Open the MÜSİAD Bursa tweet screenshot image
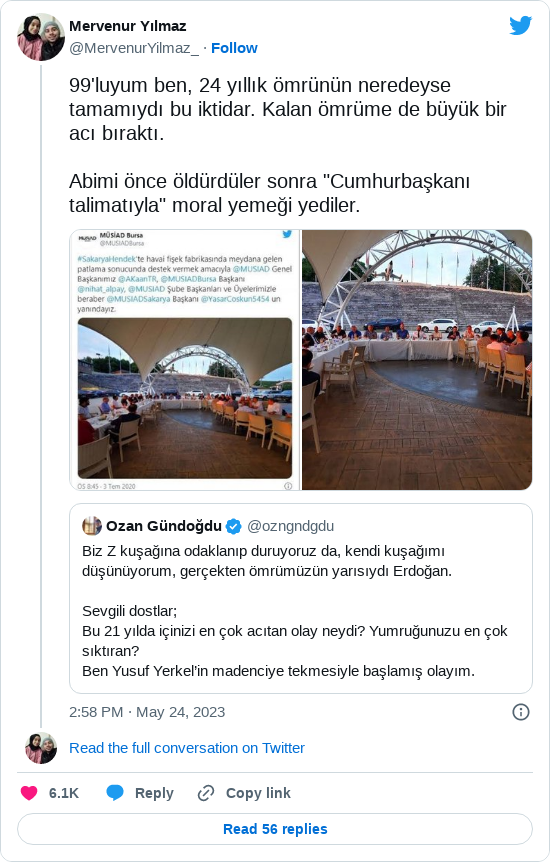 tap(185, 360)
